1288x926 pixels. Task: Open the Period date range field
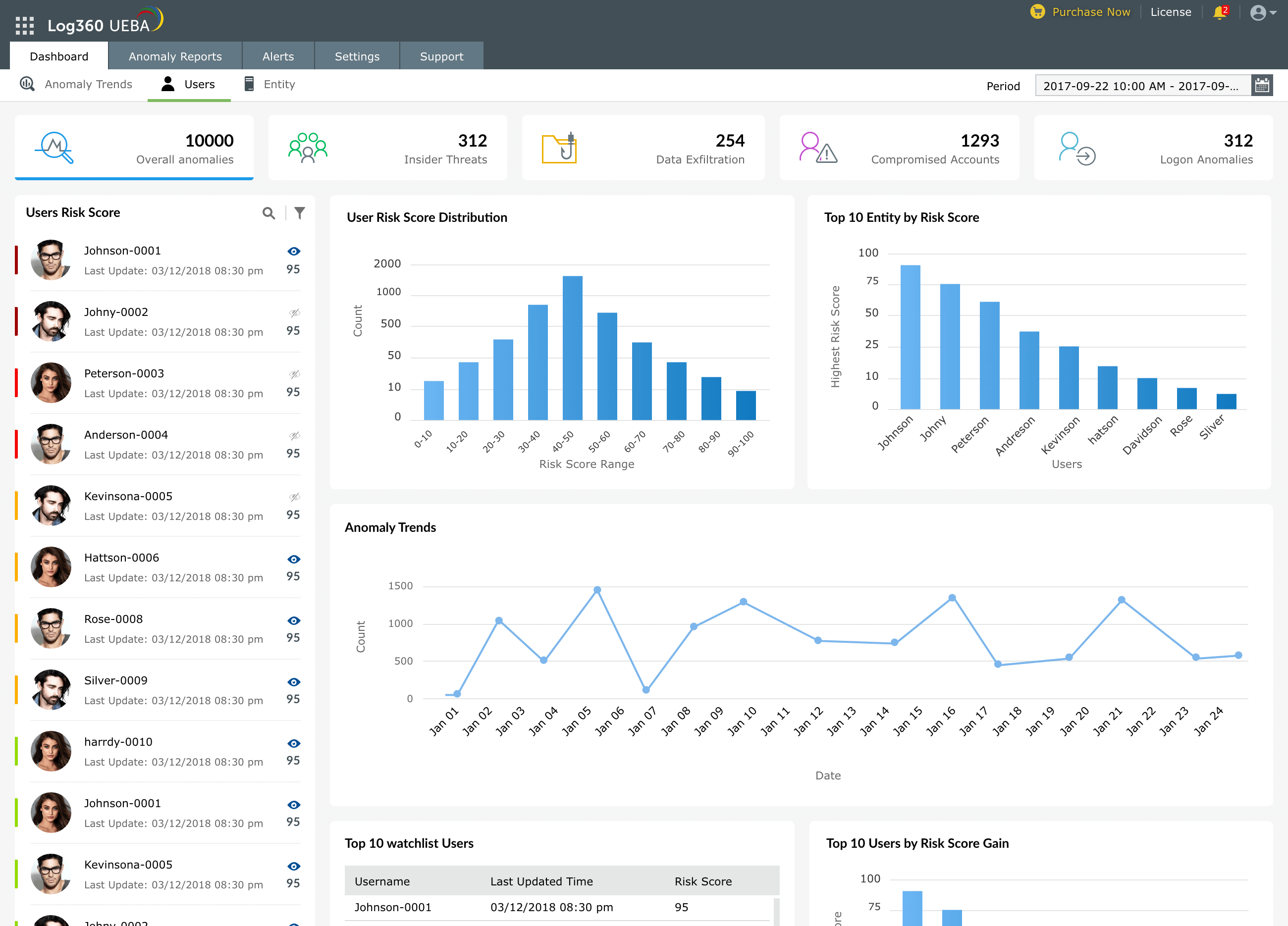coord(1142,86)
